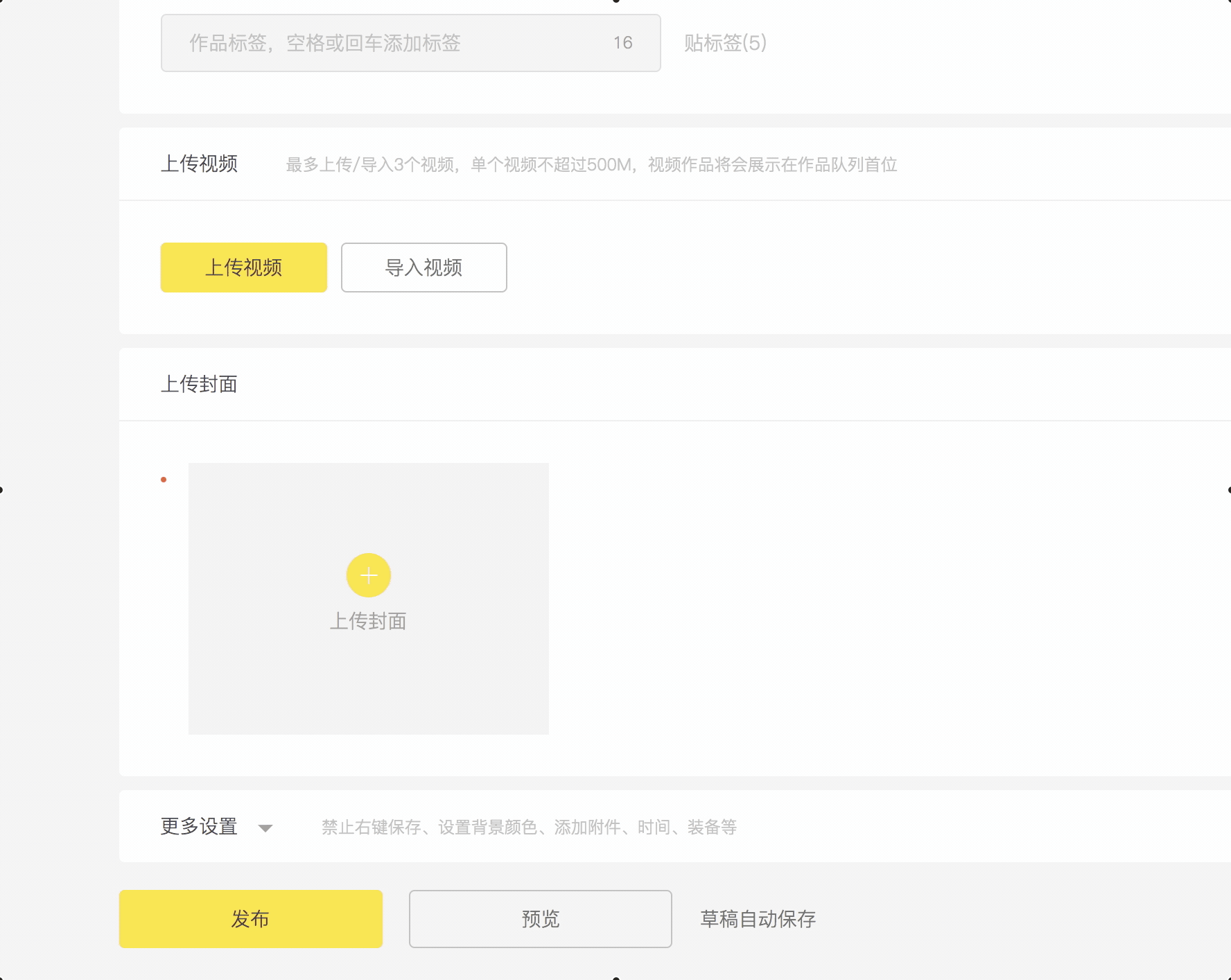Image resolution: width=1231 pixels, height=980 pixels.
Task: Click the 导入视频 outlined button
Action: [424, 268]
